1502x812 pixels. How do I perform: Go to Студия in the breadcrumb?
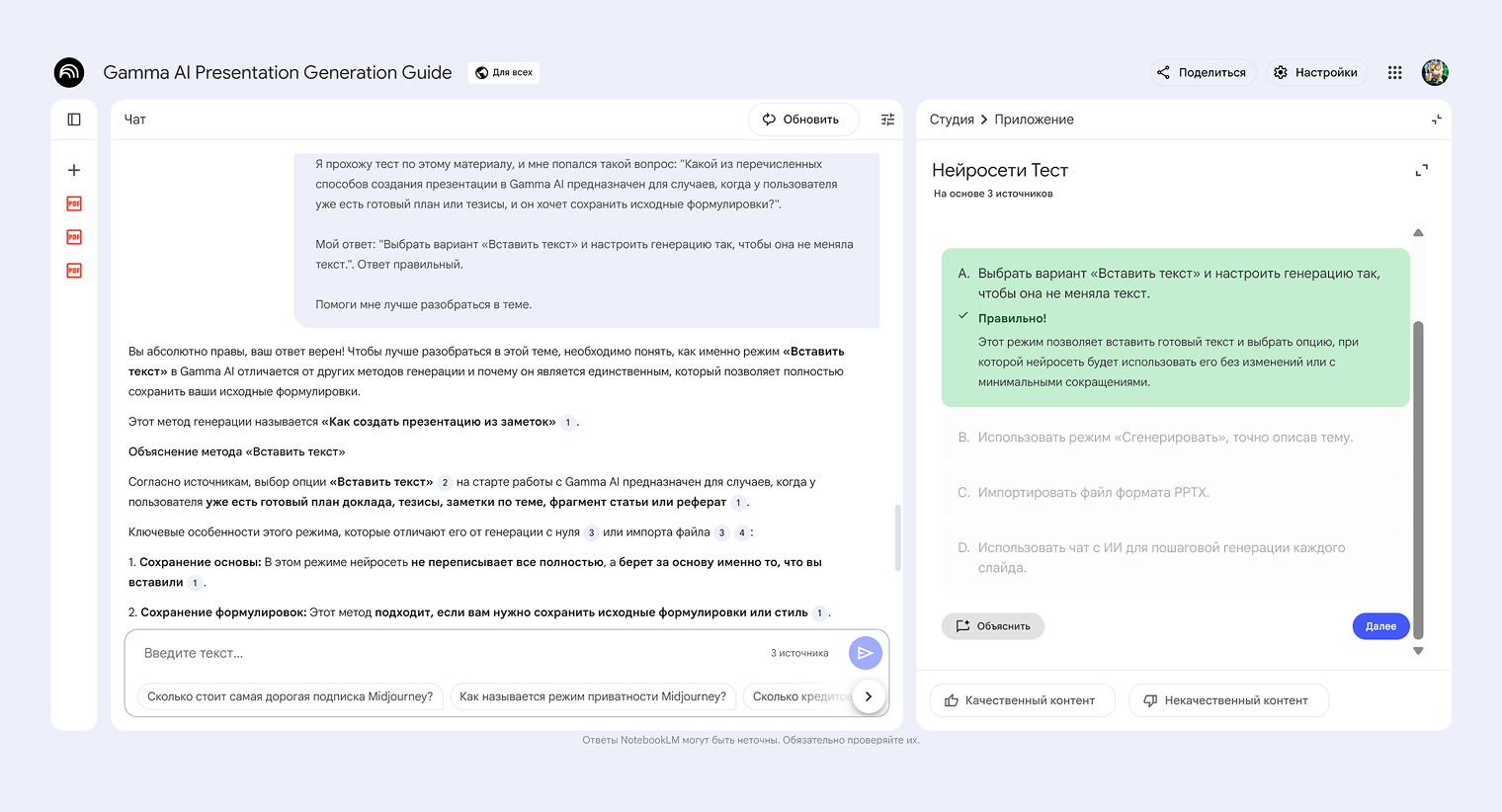pyautogui.click(x=952, y=120)
